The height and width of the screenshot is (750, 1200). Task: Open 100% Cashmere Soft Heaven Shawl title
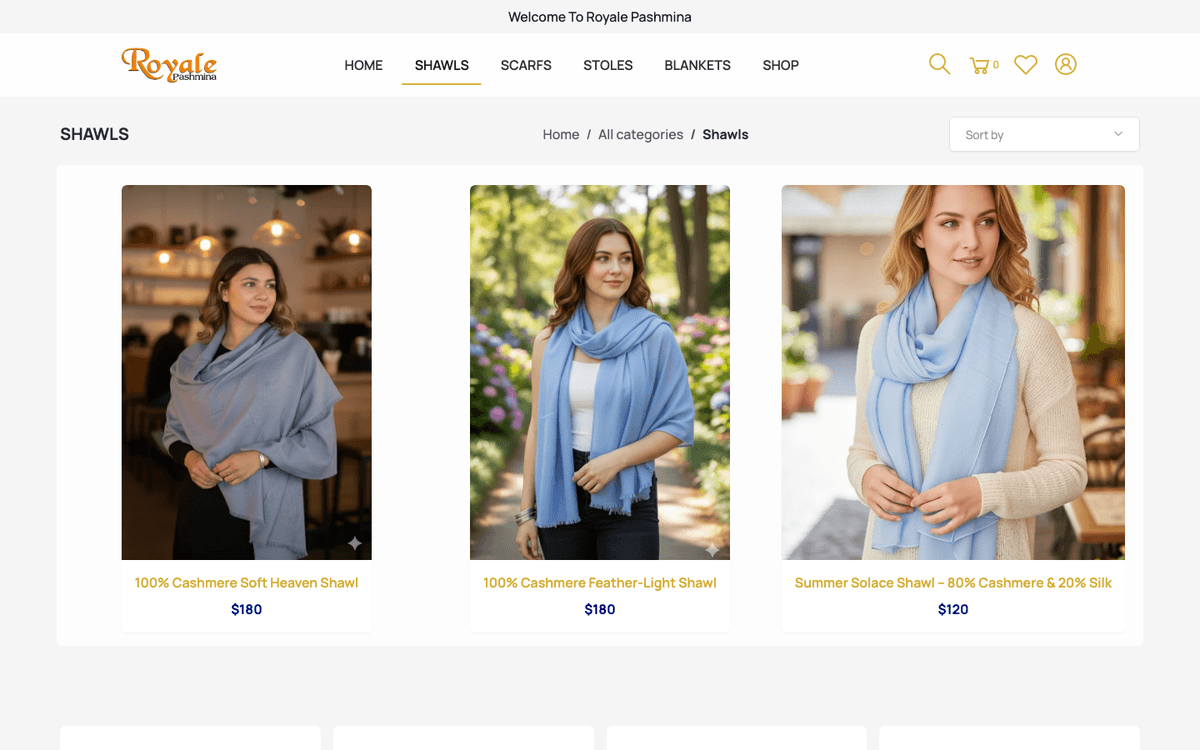pos(247,583)
